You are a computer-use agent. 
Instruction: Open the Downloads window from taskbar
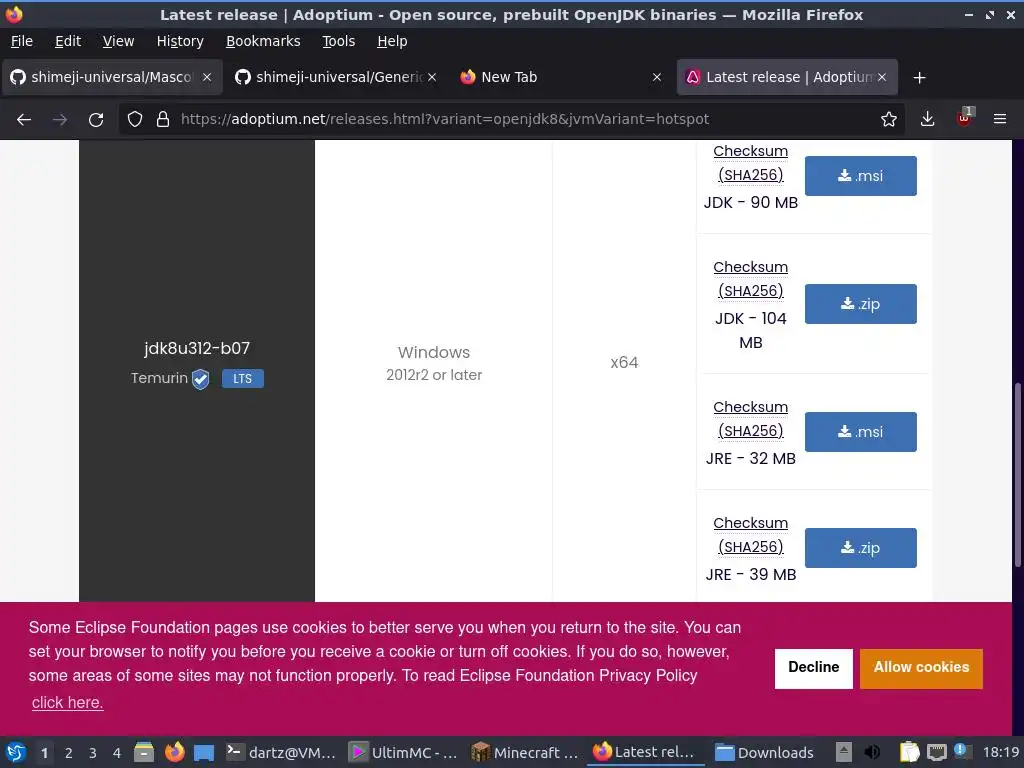click(764, 752)
